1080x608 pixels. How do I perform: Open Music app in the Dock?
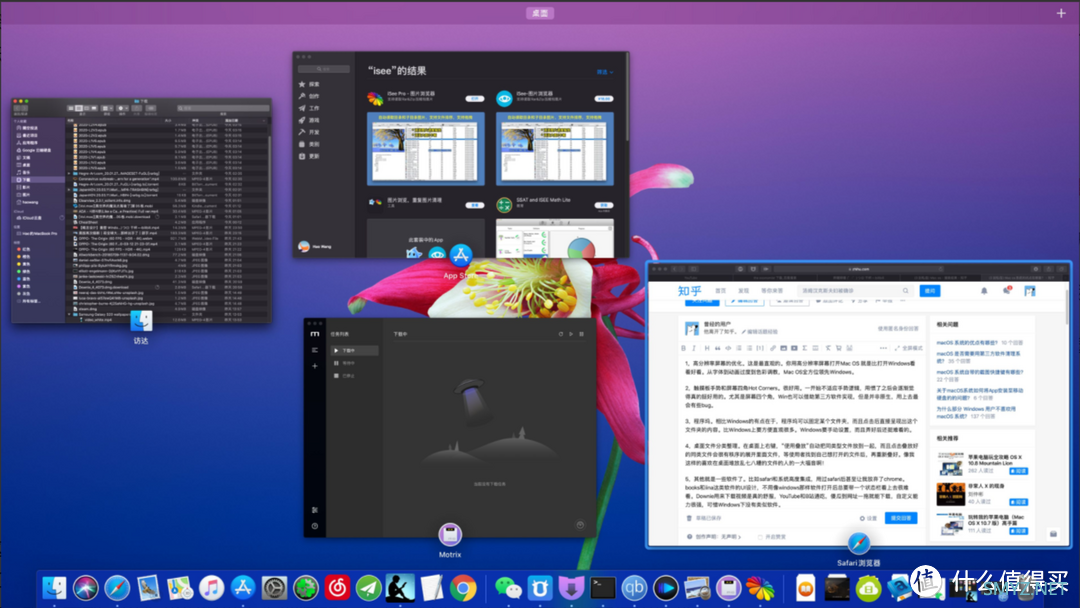click(x=211, y=588)
